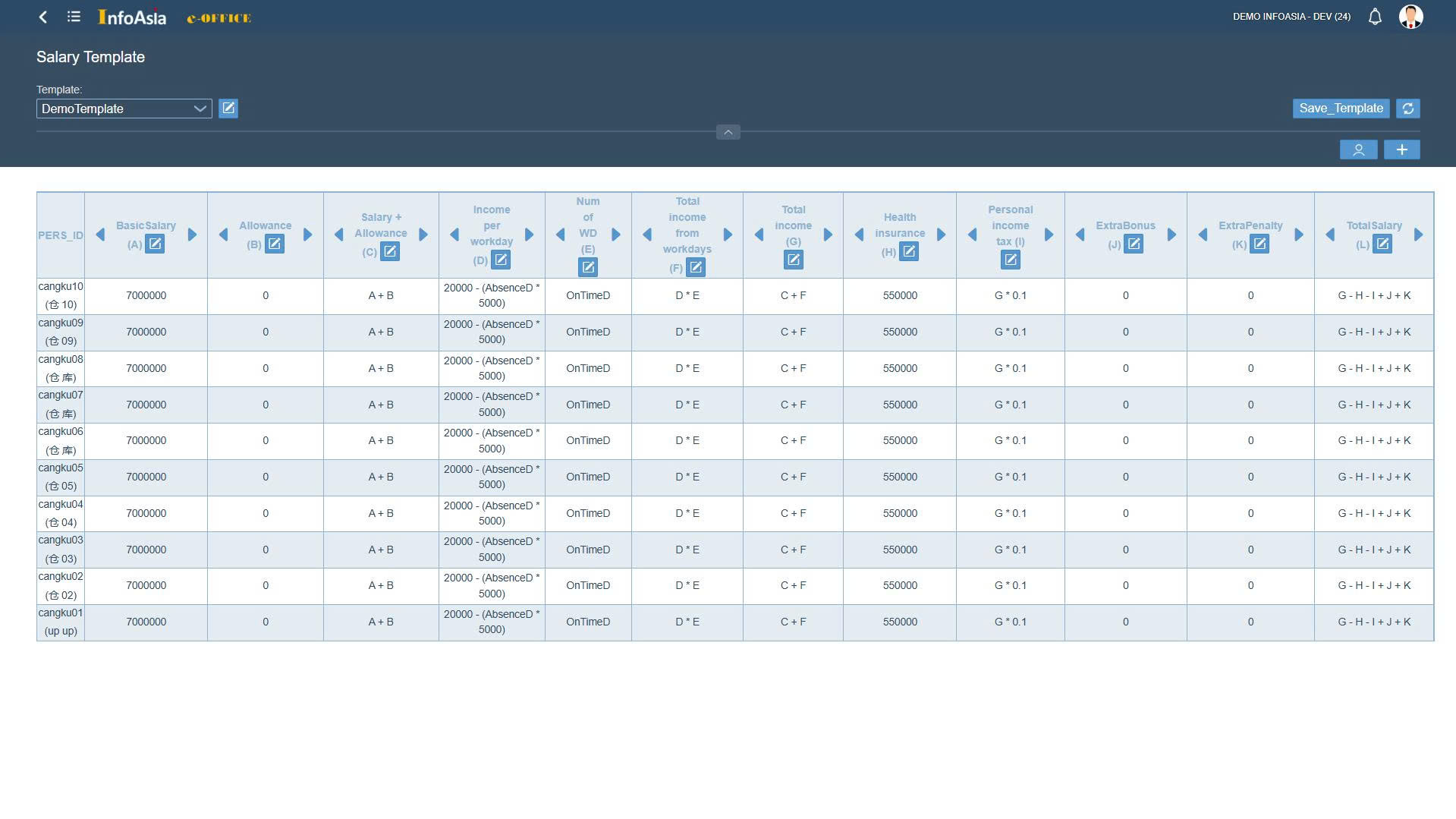
Task: Open the notifications bell
Action: (1374, 17)
